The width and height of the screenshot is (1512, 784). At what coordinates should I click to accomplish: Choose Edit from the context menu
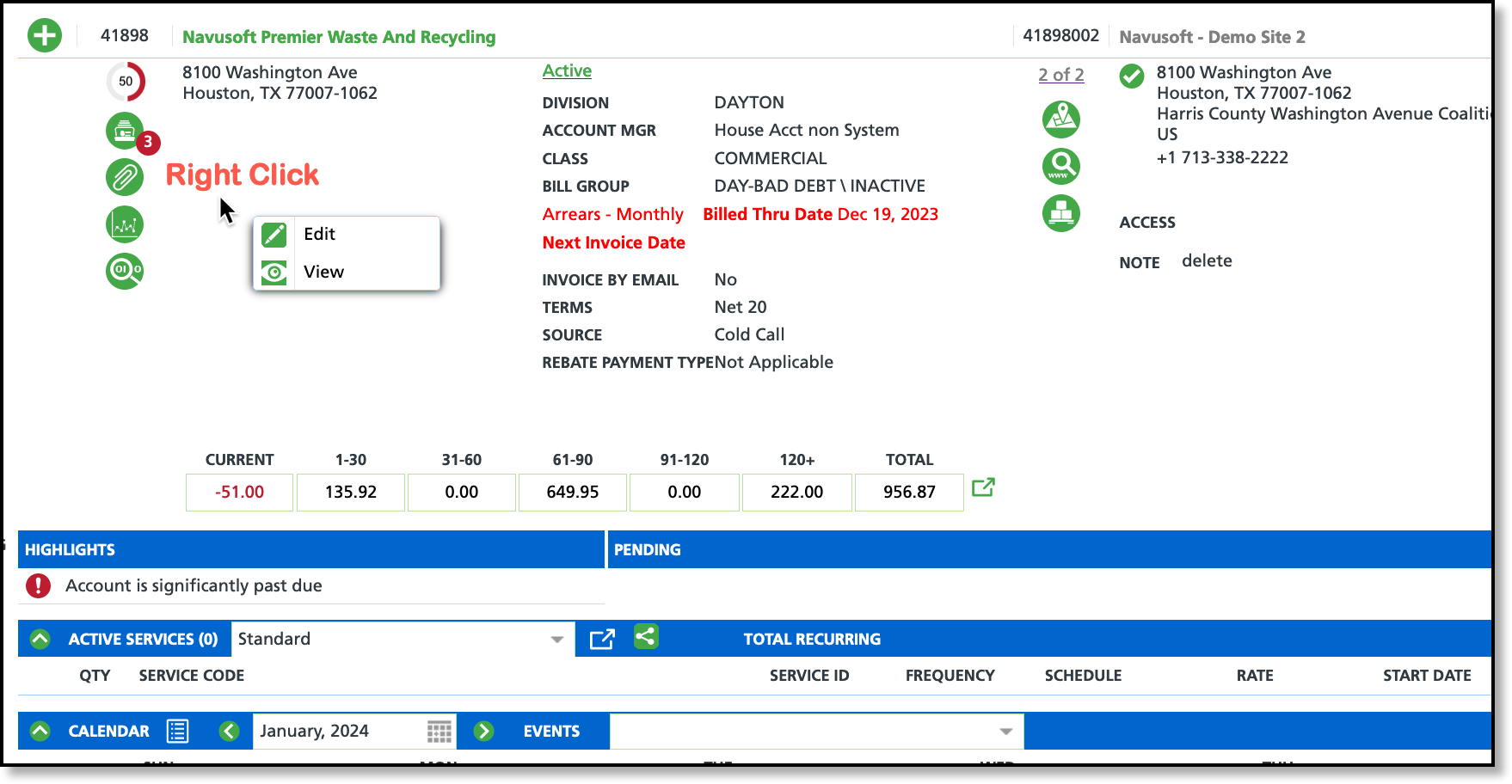[x=347, y=234]
